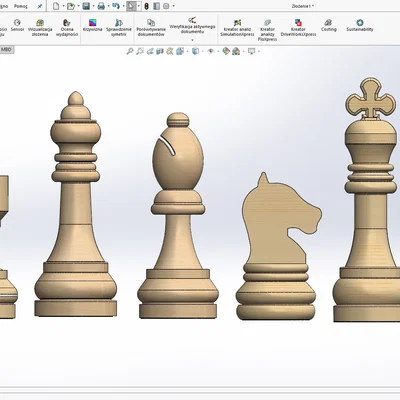Click Dynamic Annotation Views icon

pyautogui.click(x=170, y=51)
